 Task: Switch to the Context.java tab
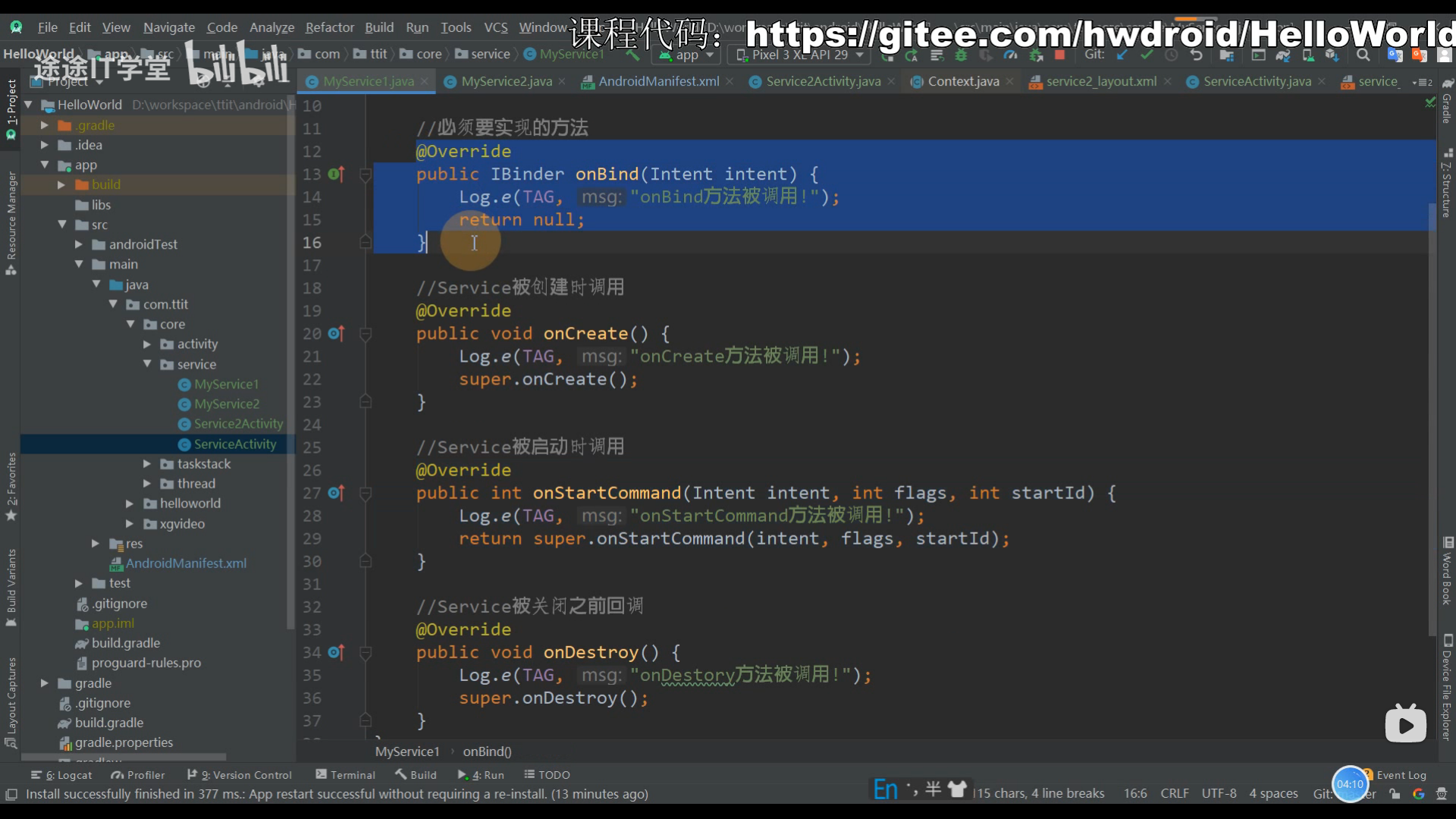click(963, 81)
